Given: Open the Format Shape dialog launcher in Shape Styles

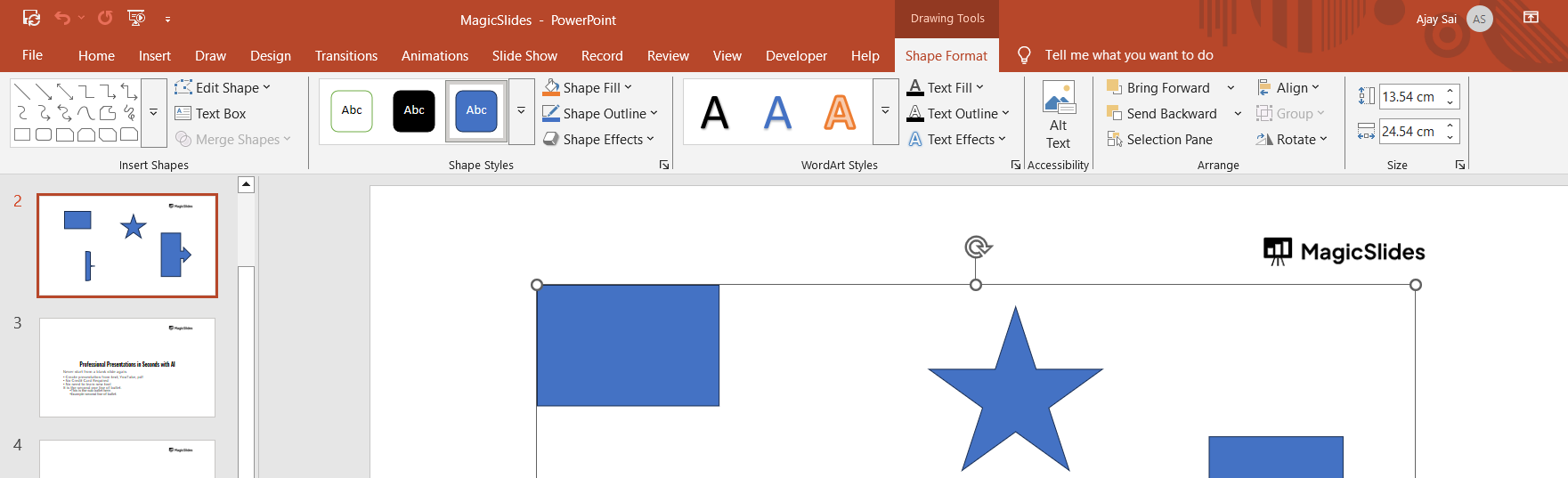Looking at the screenshot, I should tap(663, 165).
